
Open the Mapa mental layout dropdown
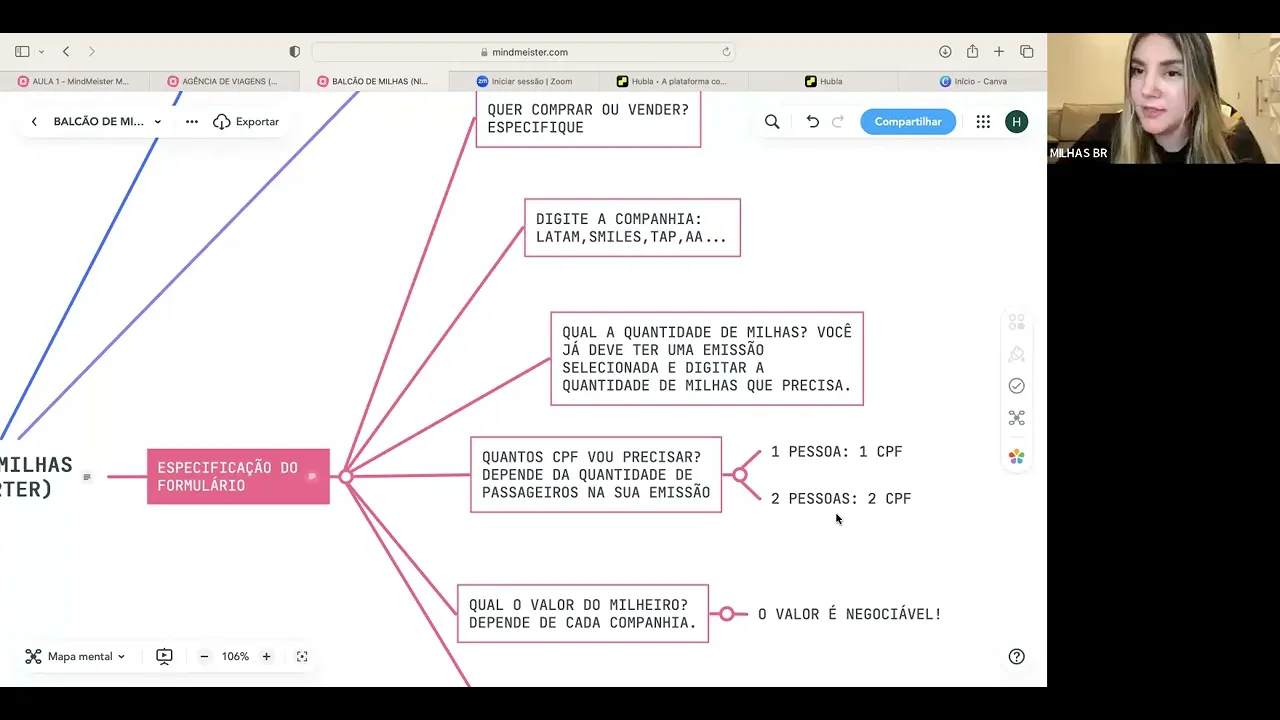76,657
